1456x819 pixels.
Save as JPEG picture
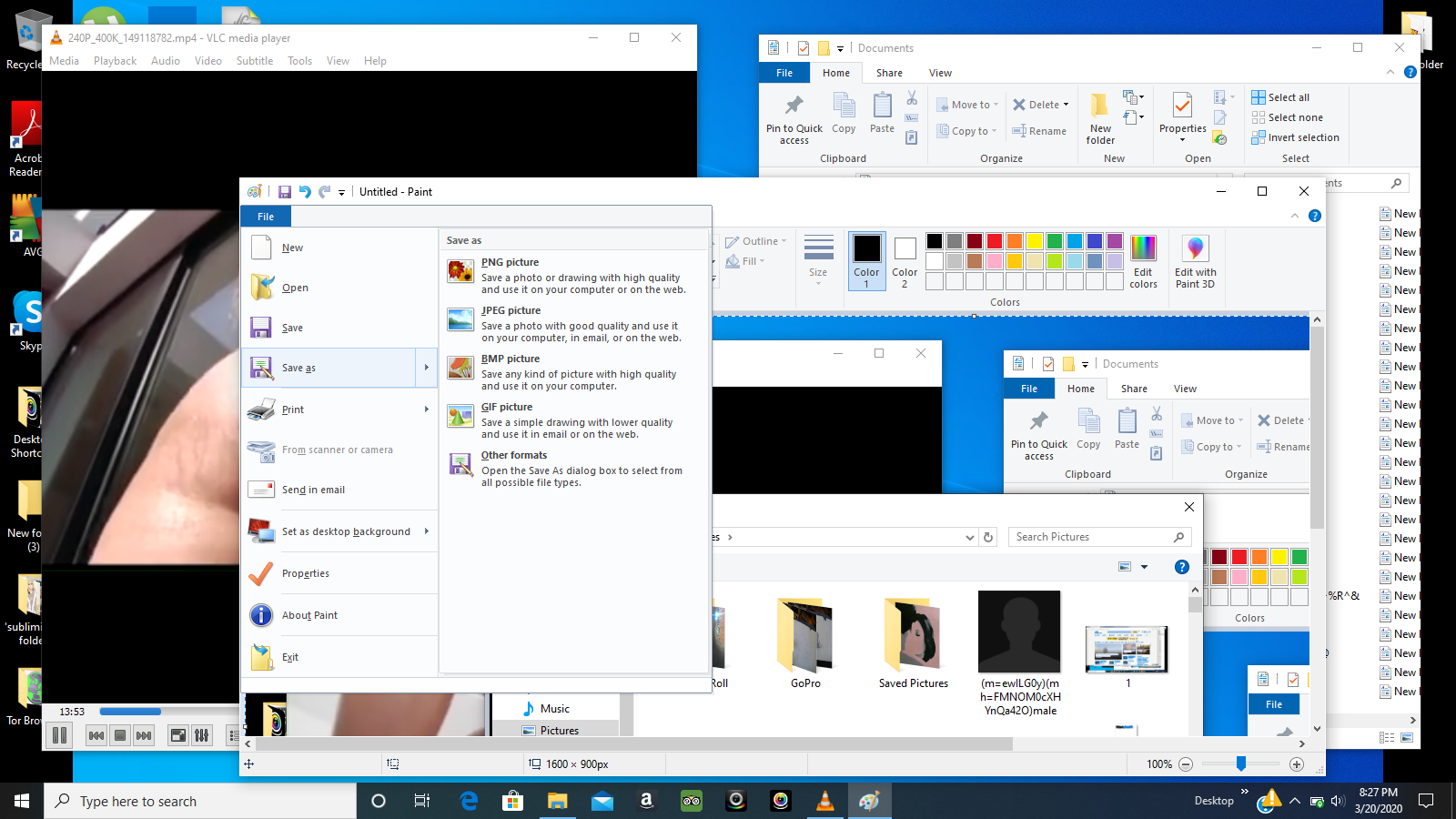pos(574,324)
